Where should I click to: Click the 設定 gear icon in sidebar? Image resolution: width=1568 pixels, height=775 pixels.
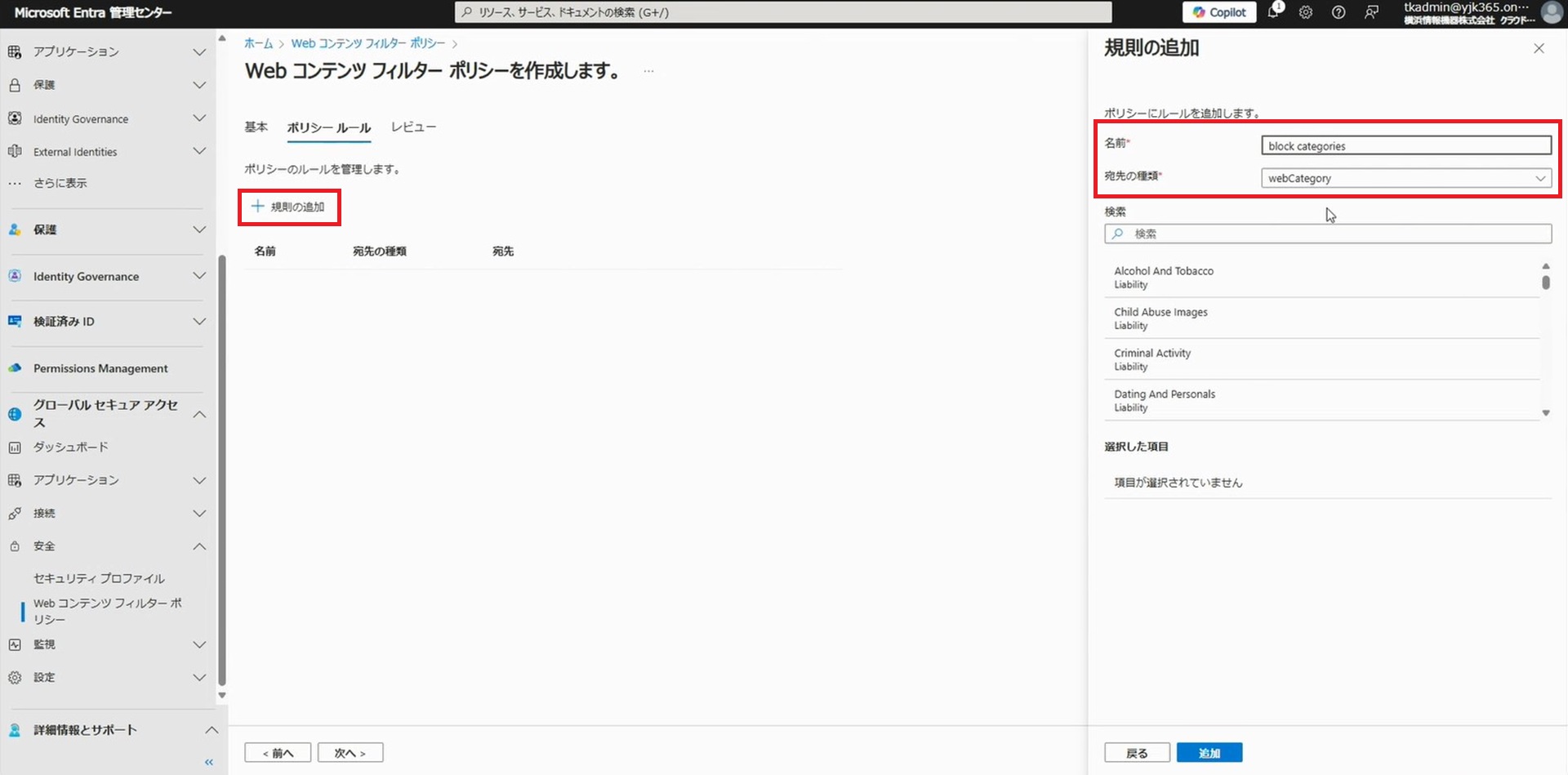pyautogui.click(x=15, y=677)
